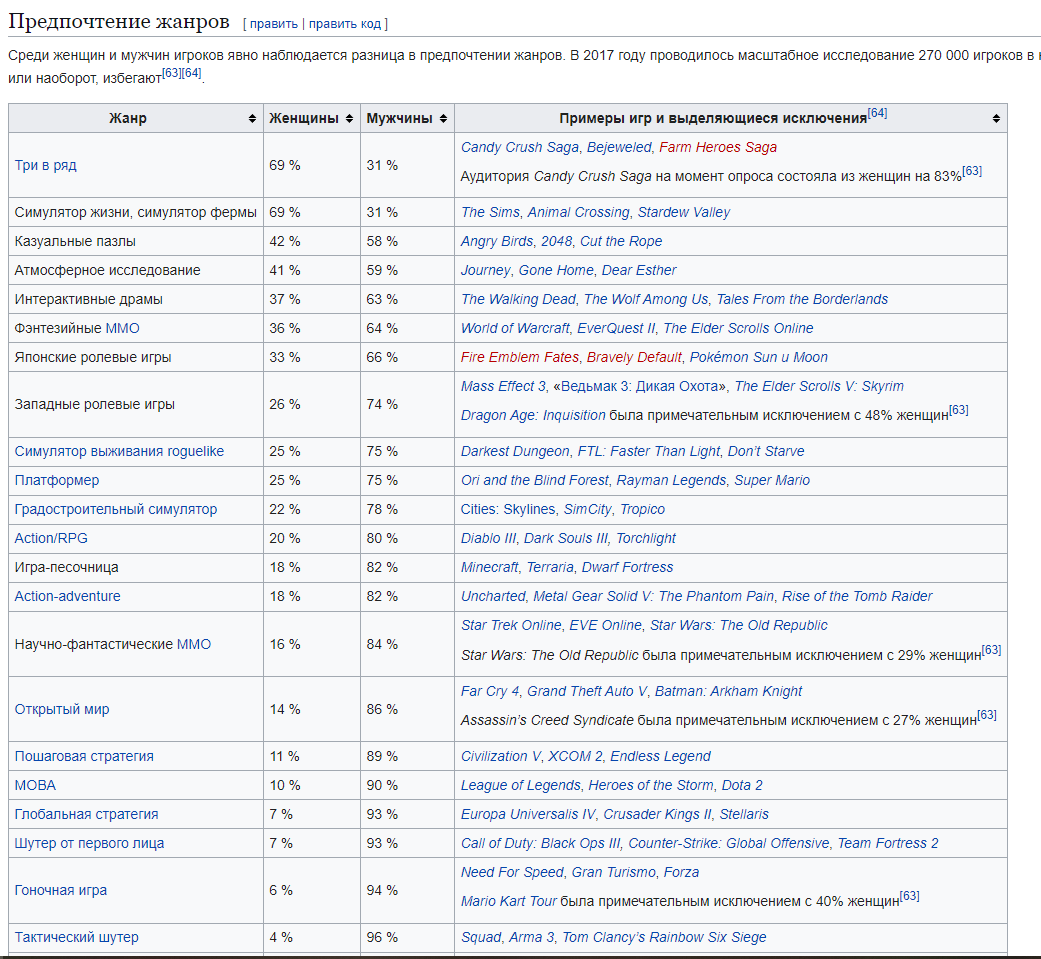Open Counter-Strike: Global Offensive link

pos(729,843)
